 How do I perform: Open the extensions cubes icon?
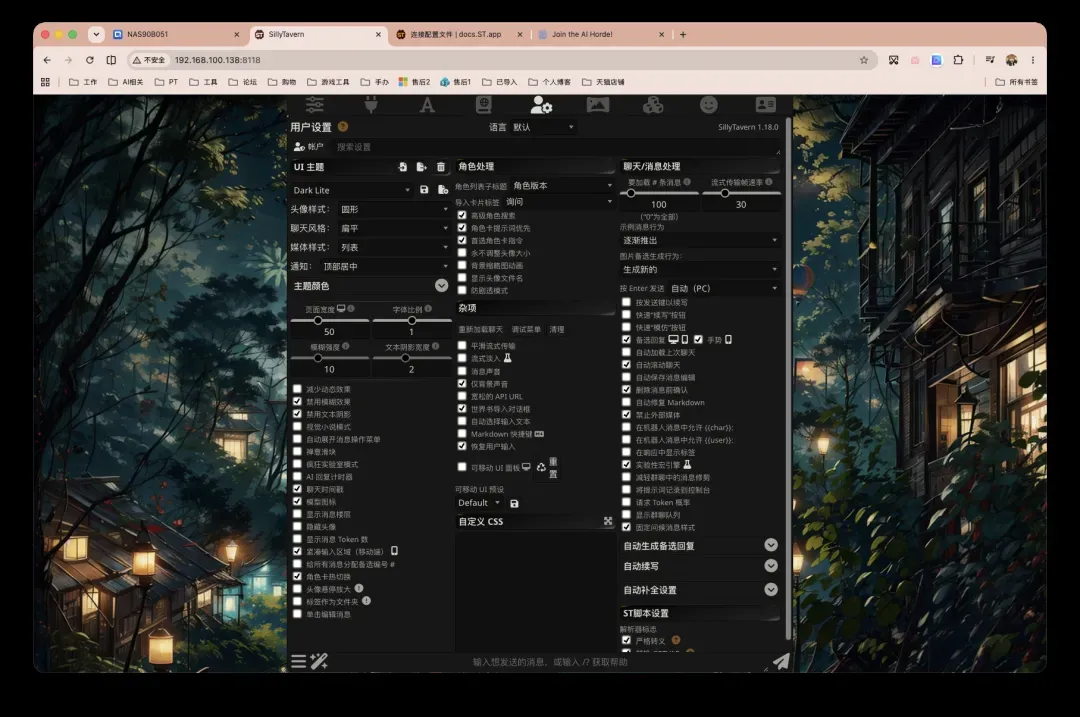653,105
